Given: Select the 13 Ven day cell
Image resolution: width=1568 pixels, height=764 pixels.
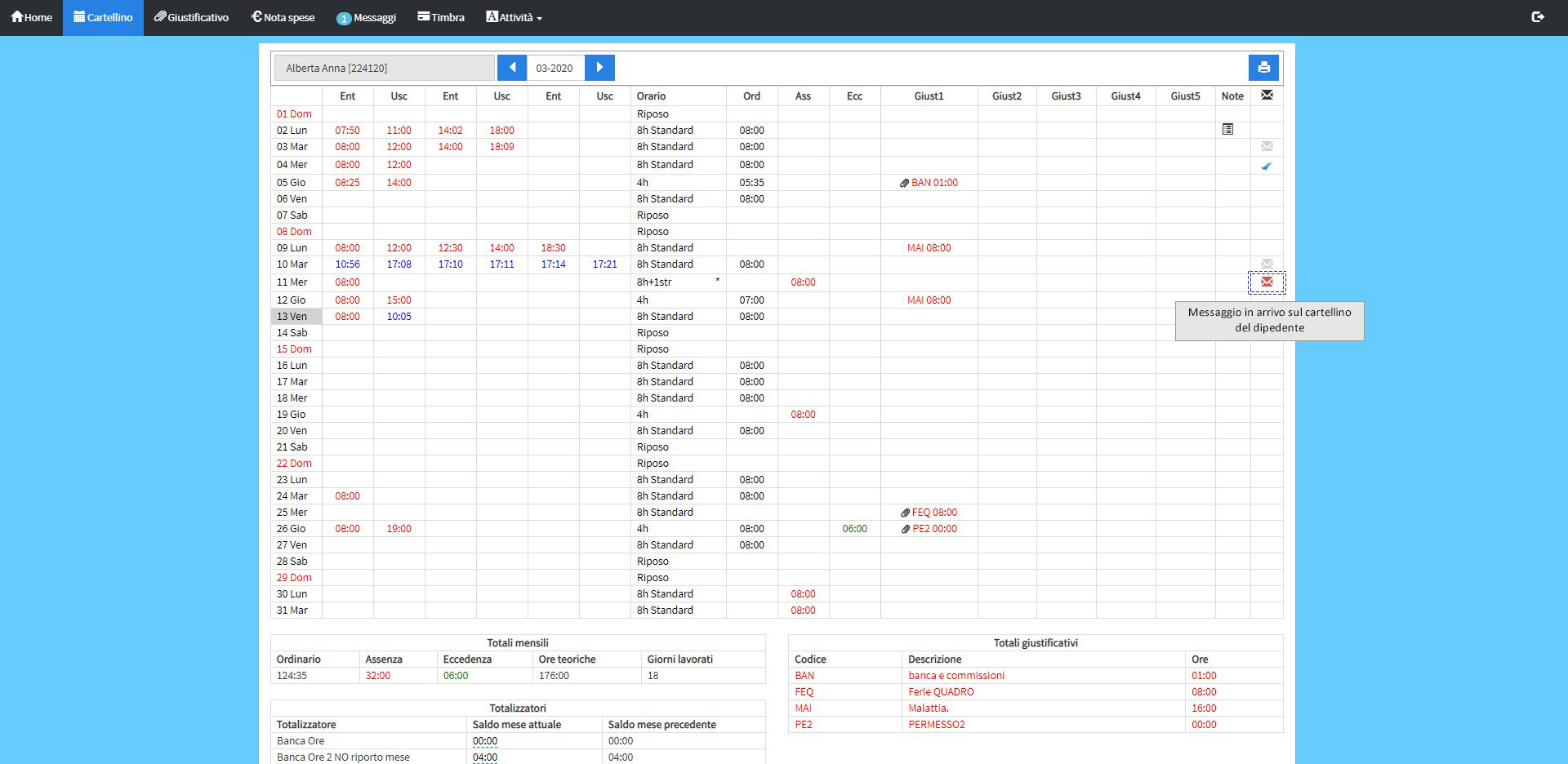Looking at the screenshot, I should click(296, 317).
